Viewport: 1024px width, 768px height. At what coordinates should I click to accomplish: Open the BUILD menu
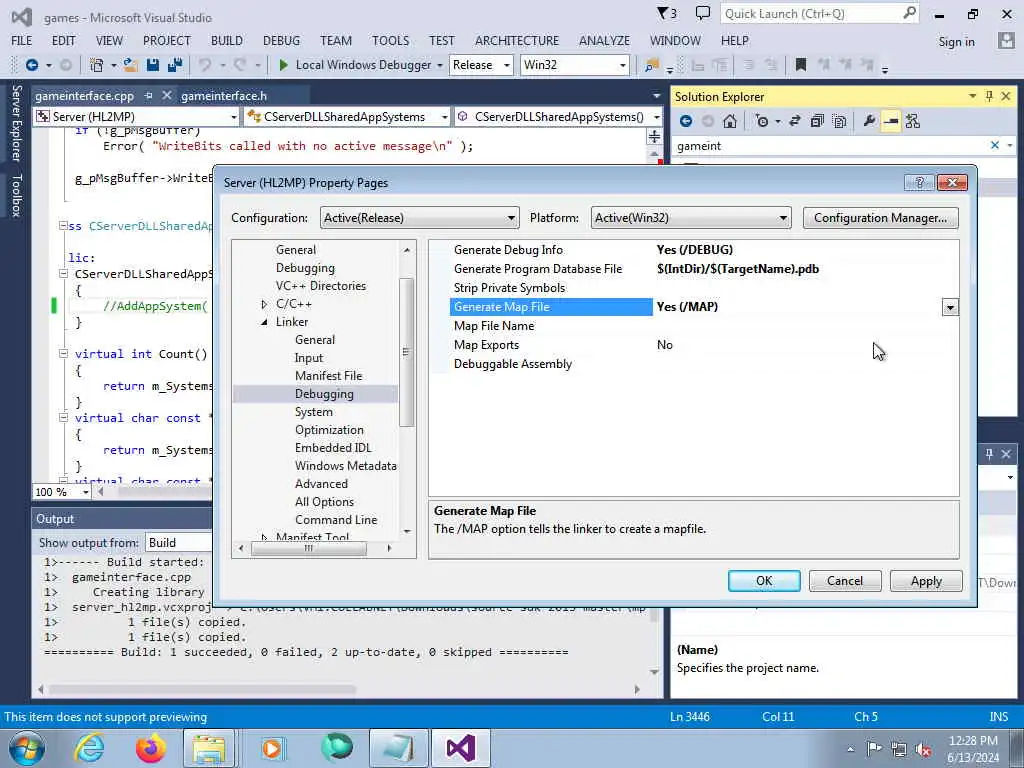(x=227, y=40)
